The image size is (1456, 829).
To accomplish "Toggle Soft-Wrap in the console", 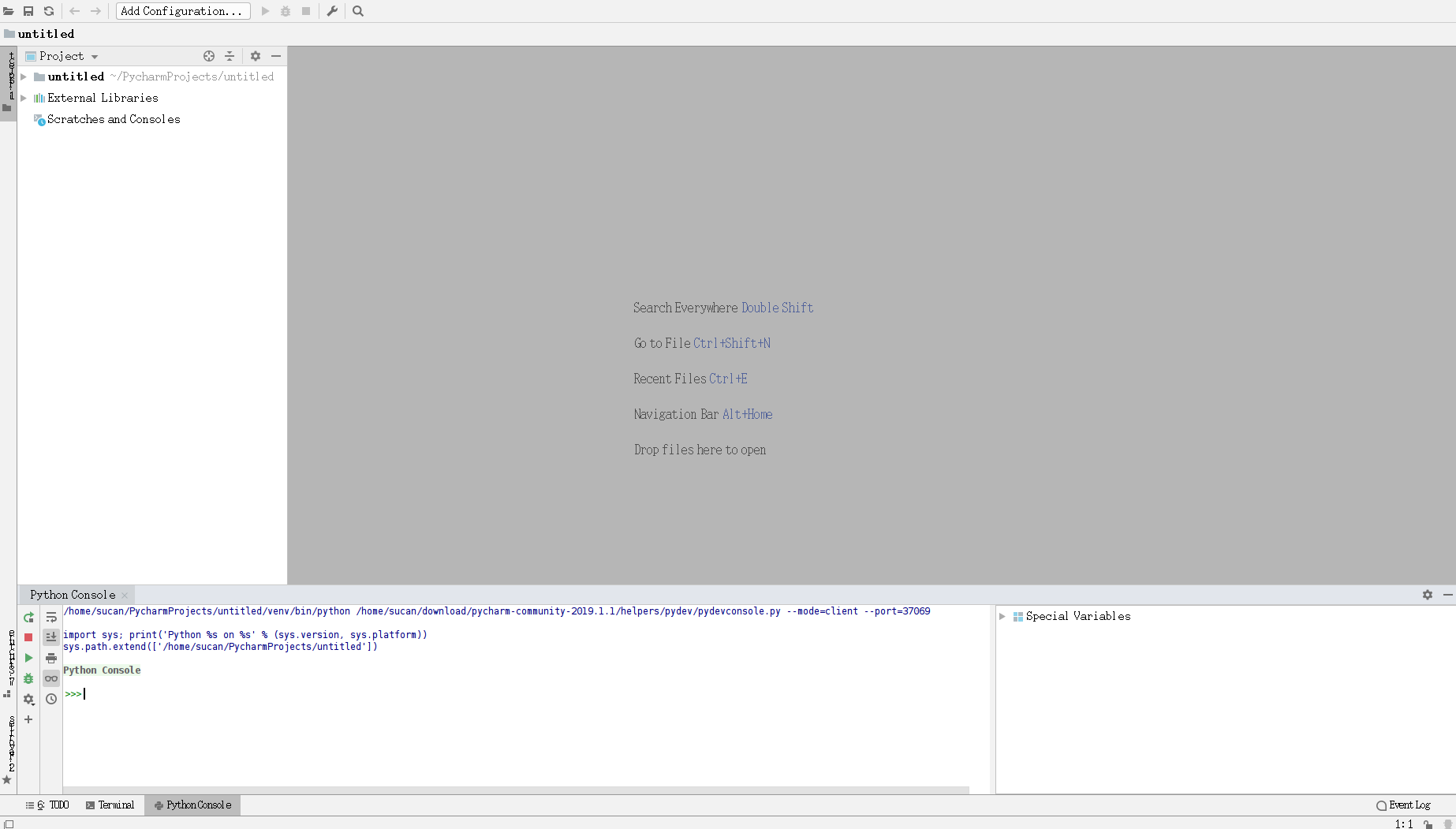I will 51,618.
